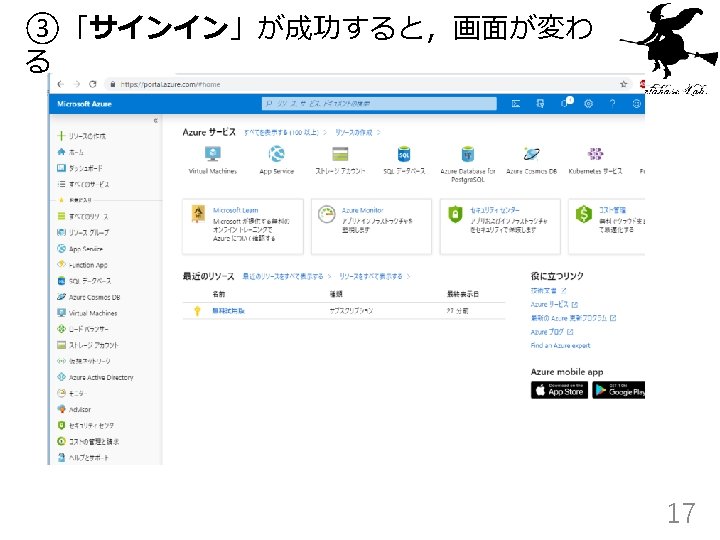720x540 pixels.
Task: Open the Azure Monitor card
Action: point(371,226)
